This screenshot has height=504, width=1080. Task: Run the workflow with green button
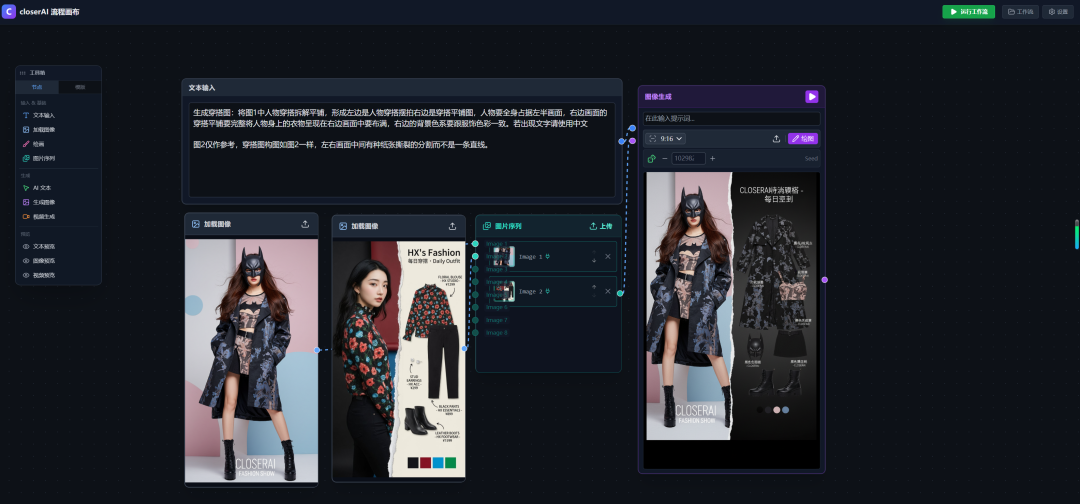(968, 12)
